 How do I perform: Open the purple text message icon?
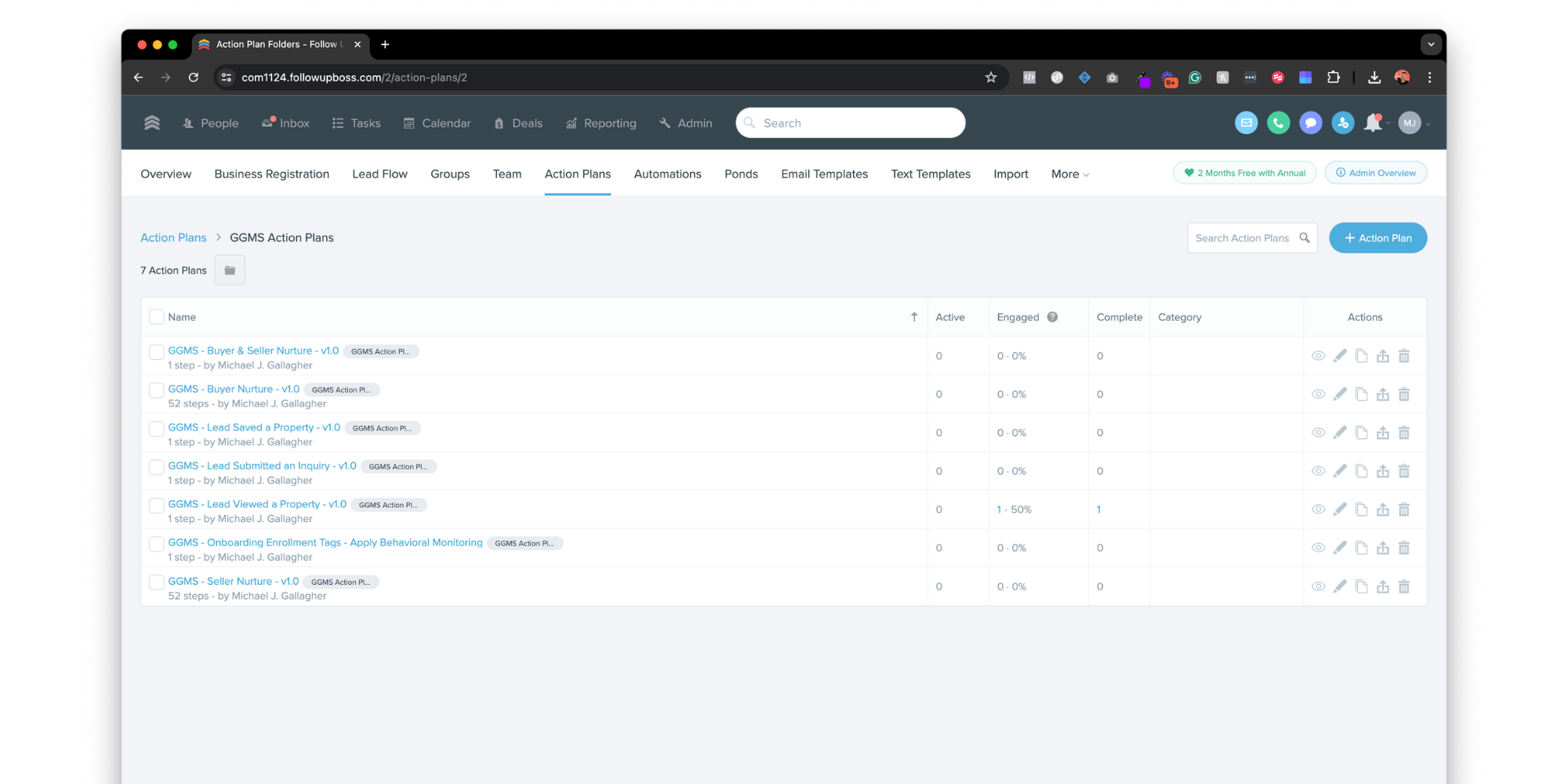point(1310,123)
